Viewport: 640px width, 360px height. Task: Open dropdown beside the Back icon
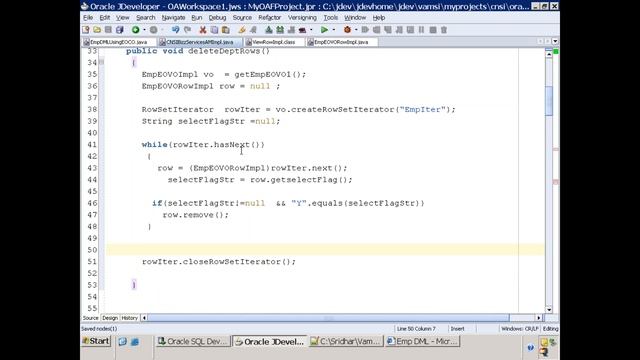(144, 30)
